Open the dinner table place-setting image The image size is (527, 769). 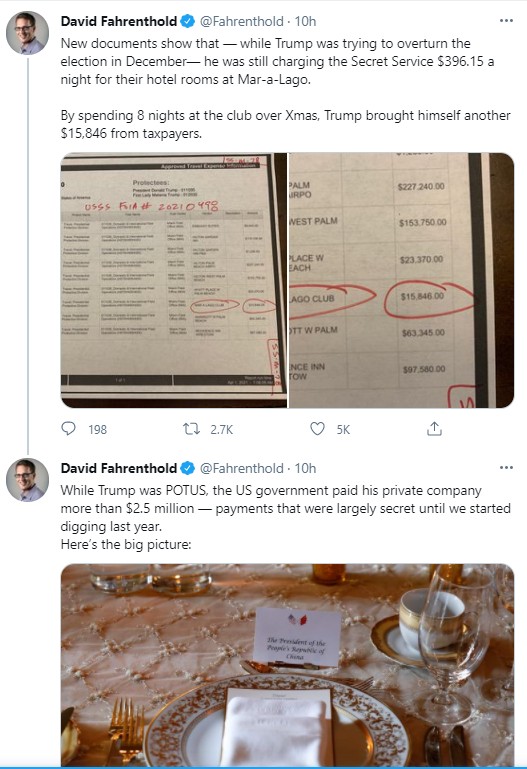287,666
